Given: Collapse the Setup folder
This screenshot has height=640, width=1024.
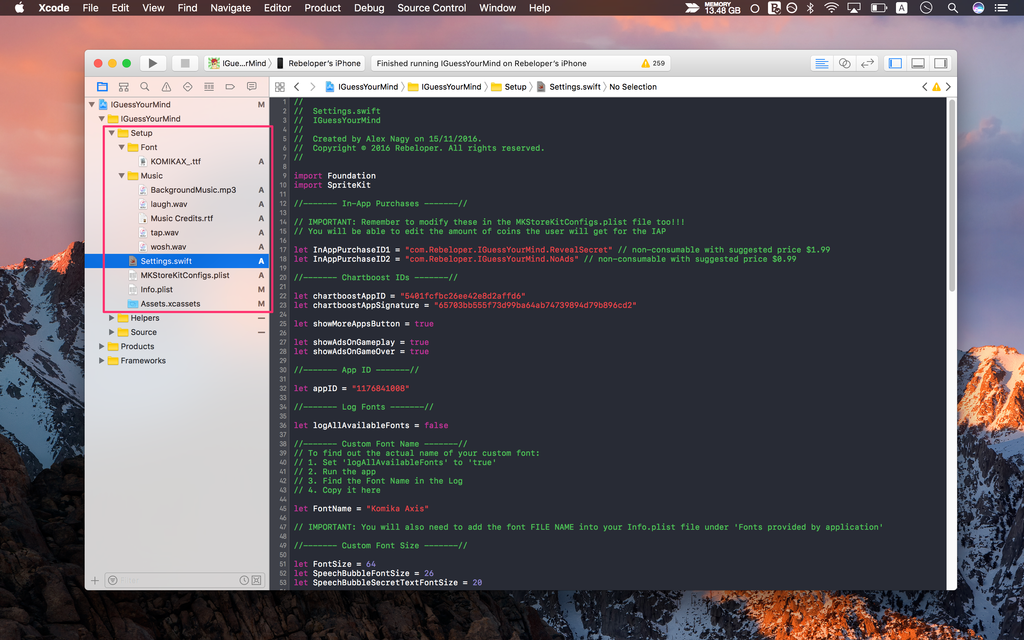Looking at the screenshot, I should (x=111, y=133).
